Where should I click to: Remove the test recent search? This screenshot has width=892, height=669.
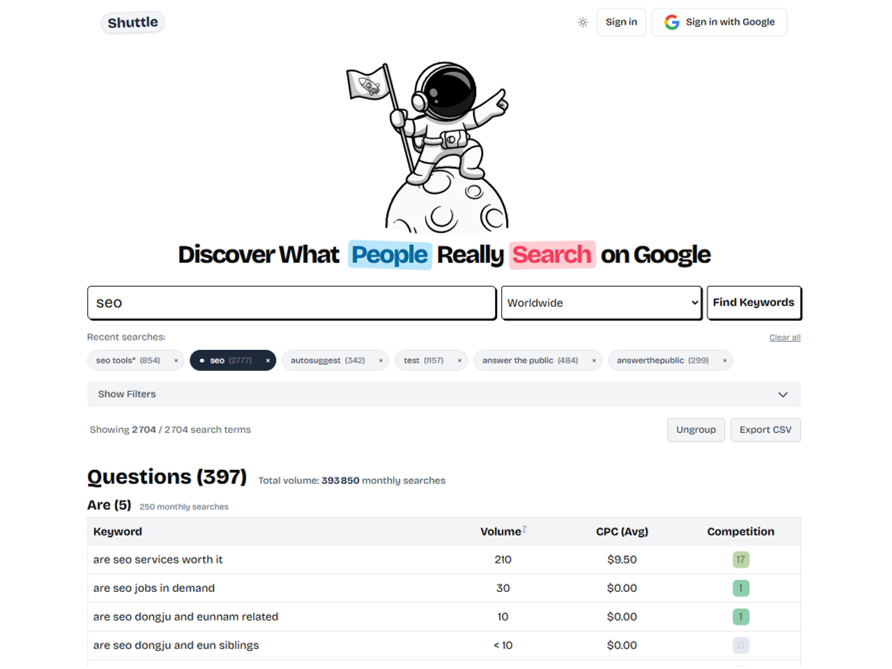[459, 360]
